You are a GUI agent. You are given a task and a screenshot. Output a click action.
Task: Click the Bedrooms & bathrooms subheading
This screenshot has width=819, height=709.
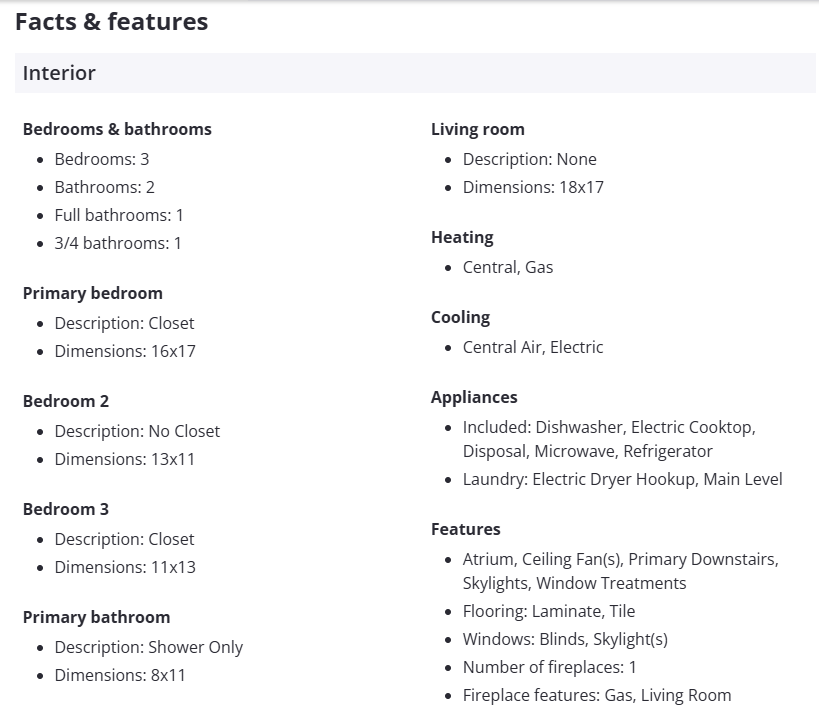[x=117, y=129]
